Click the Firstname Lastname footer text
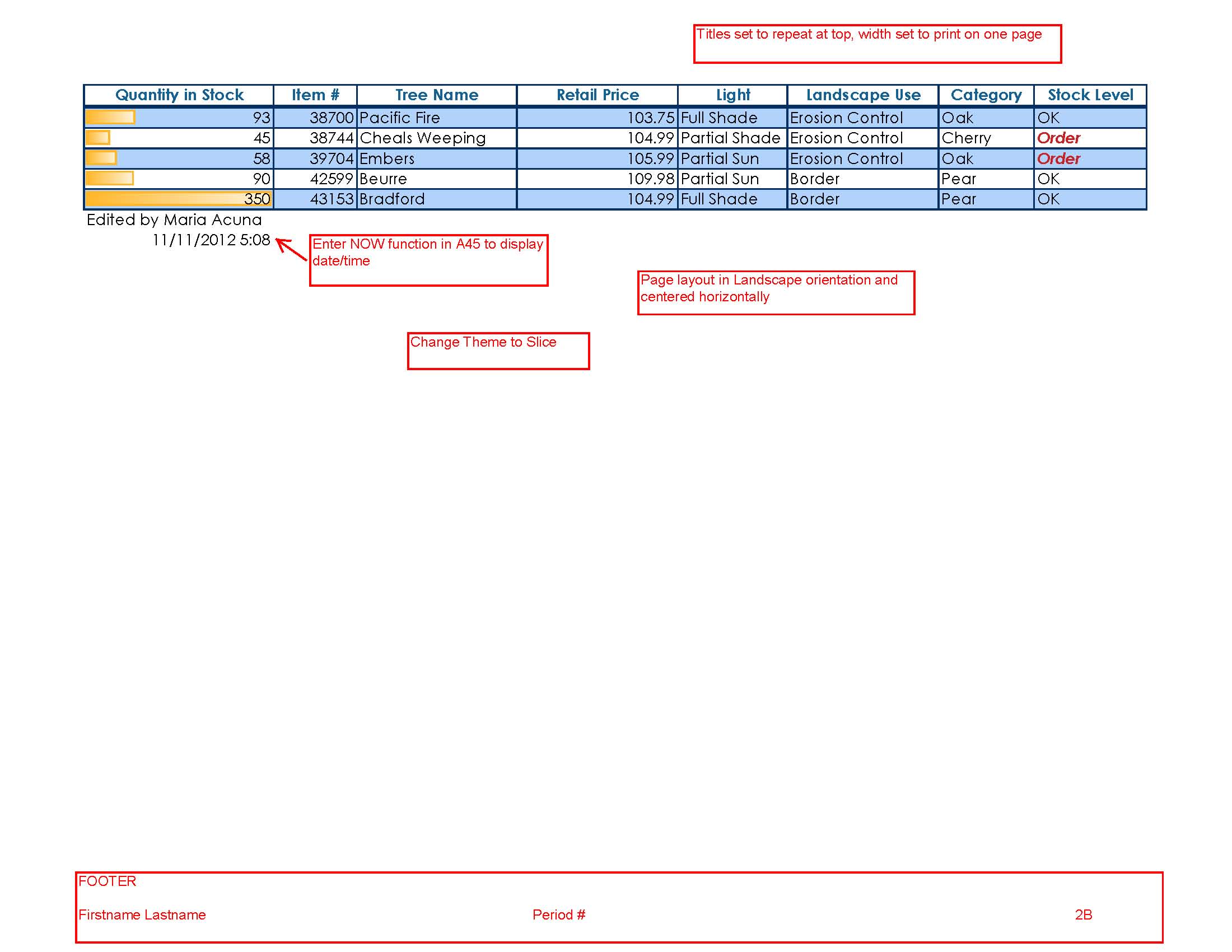Screen dimensions: 1232x952 (142, 915)
